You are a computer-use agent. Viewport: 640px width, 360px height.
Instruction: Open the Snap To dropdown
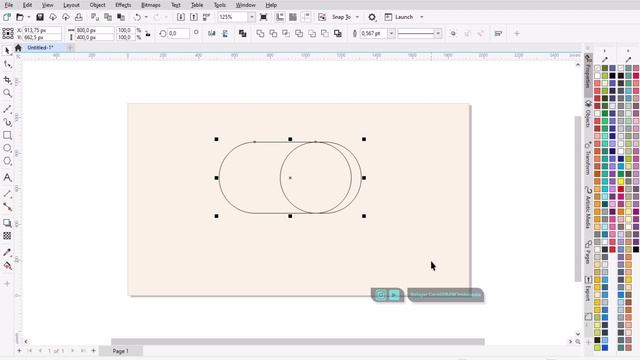pos(357,17)
